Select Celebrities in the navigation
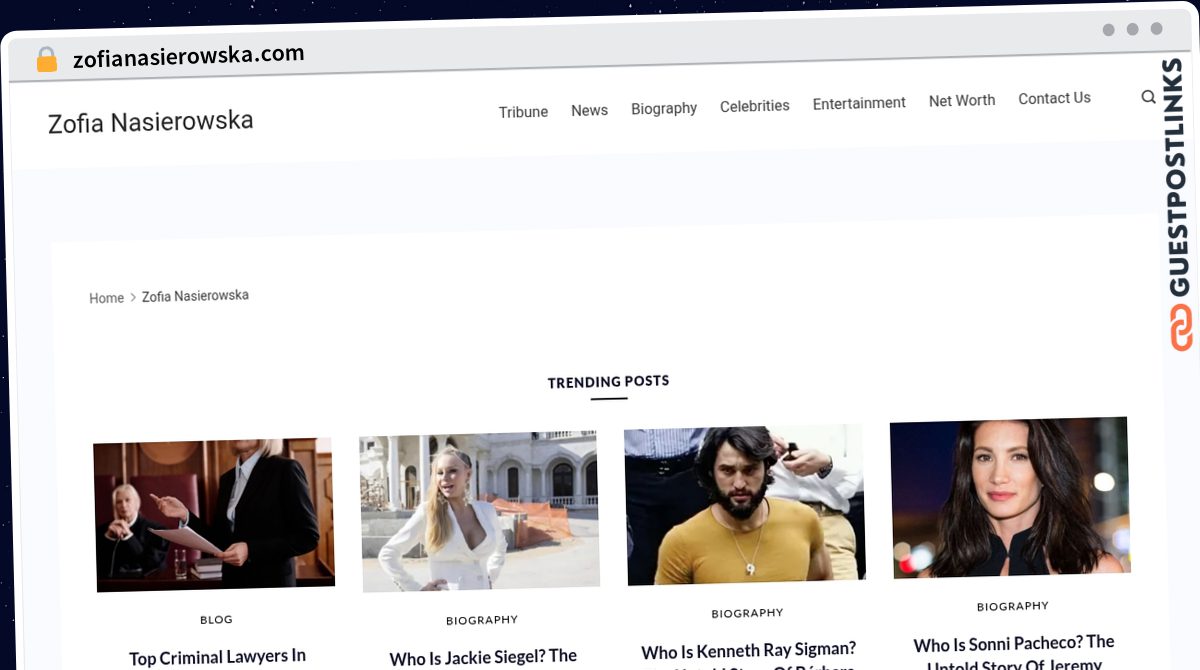 [755, 106]
